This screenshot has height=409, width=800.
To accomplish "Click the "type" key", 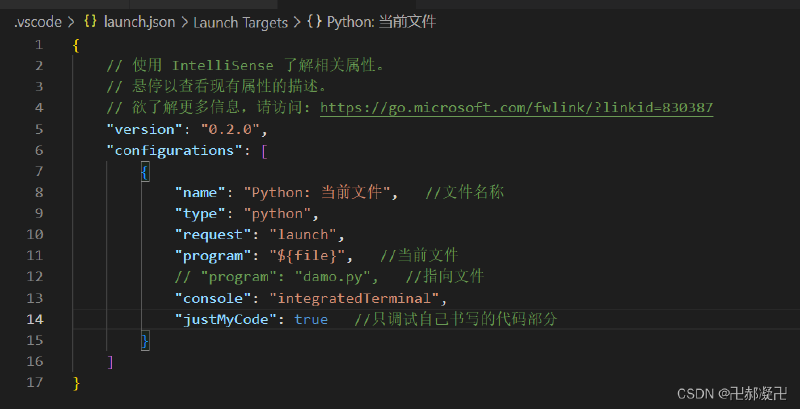I will (x=201, y=214).
